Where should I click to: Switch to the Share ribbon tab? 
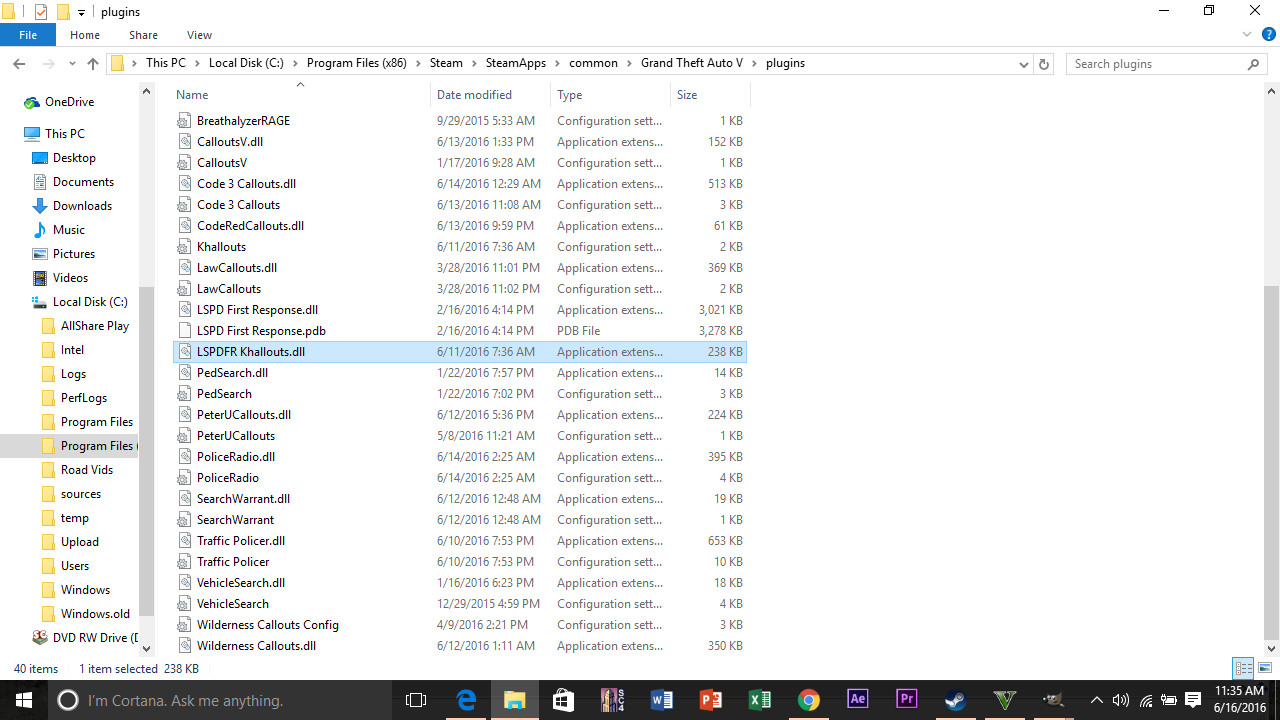click(143, 35)
